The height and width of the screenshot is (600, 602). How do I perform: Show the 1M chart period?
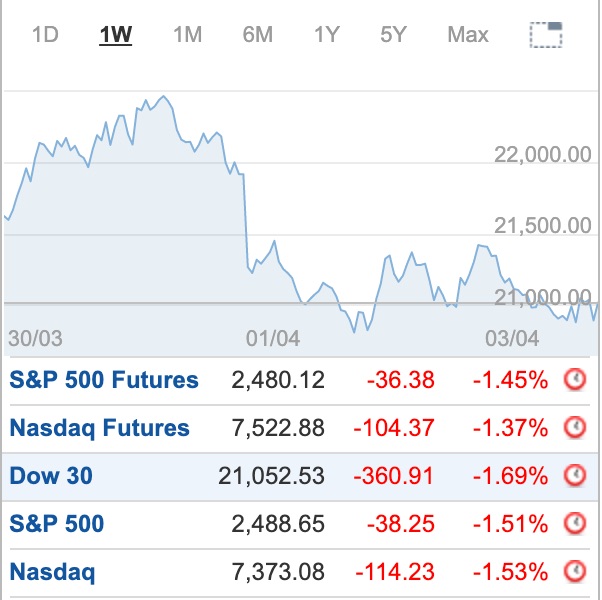[187, 35]
